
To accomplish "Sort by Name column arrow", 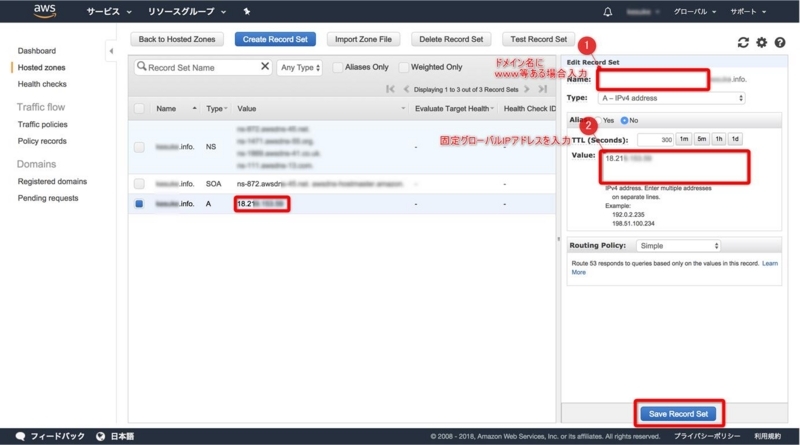I will click(x=194, y=108).
